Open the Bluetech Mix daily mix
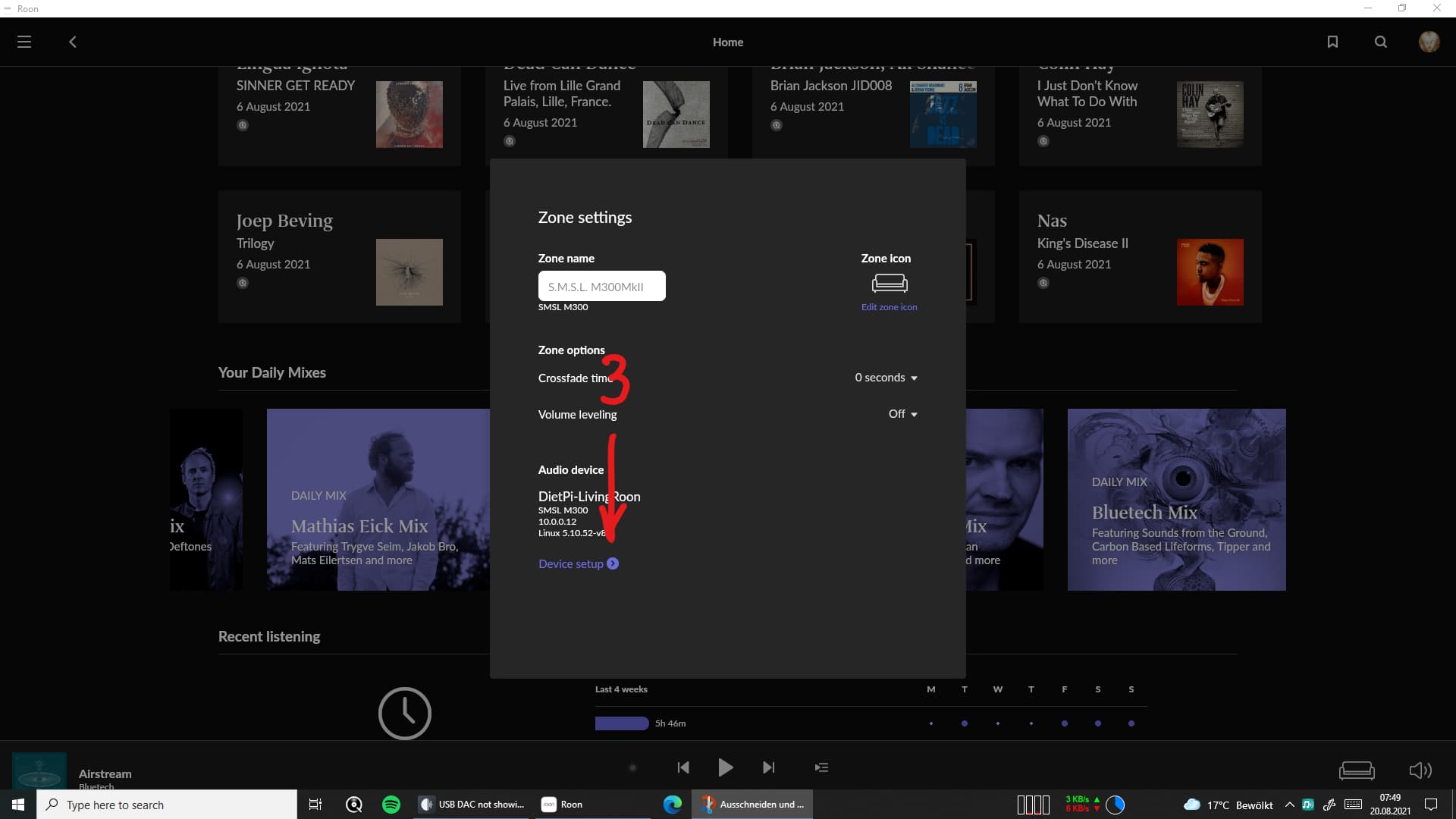Image resolution: width=1456 pixels, height=819 pixels. coord(1177,500)
